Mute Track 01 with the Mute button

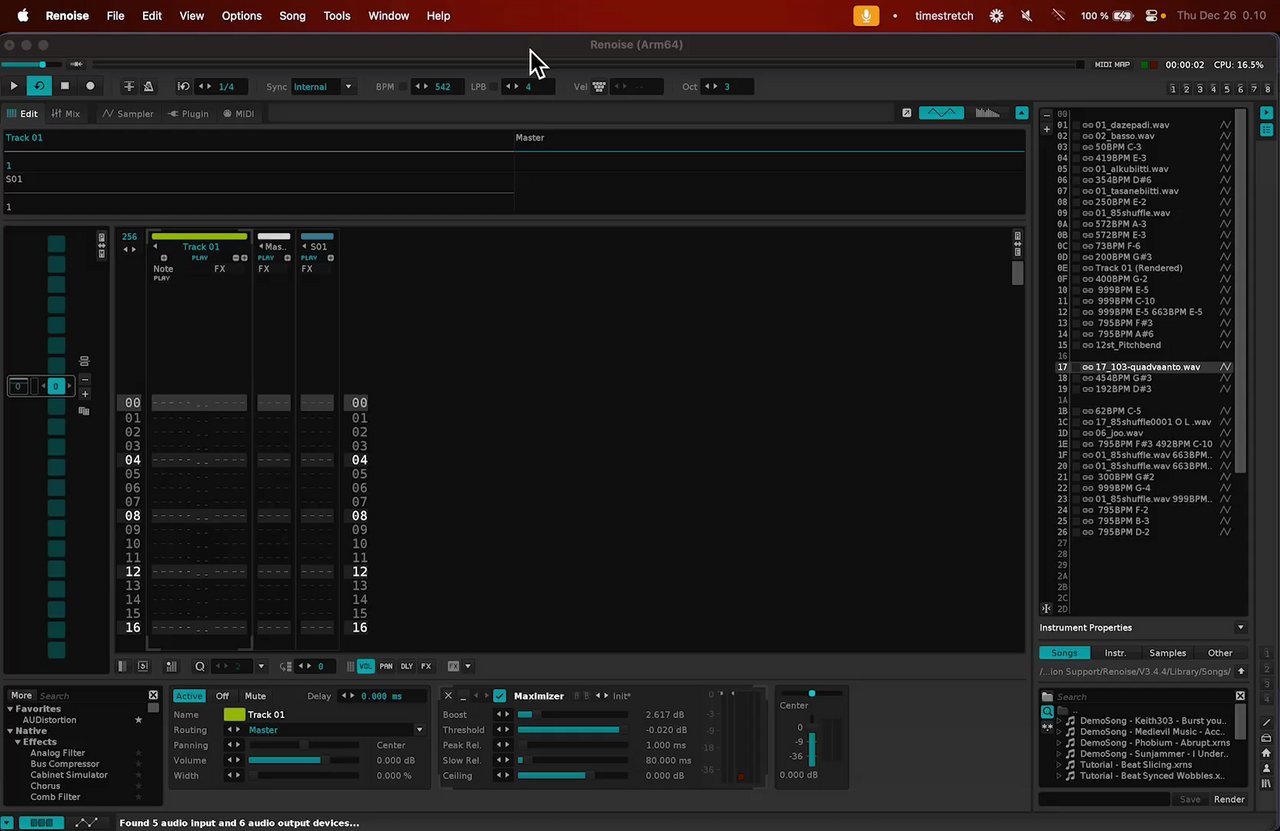(256, 696)
